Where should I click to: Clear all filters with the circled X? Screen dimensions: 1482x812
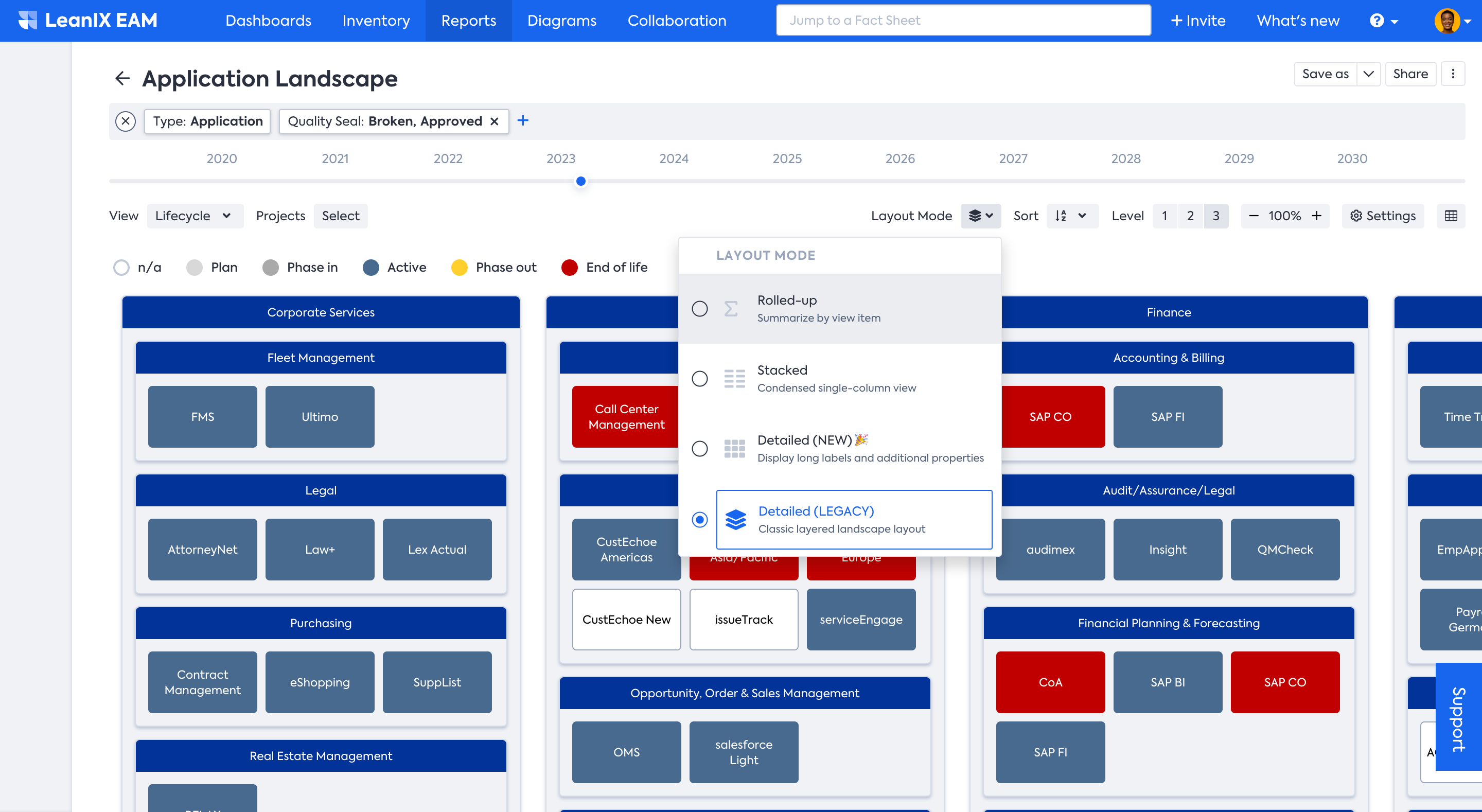tap(126, 121)
